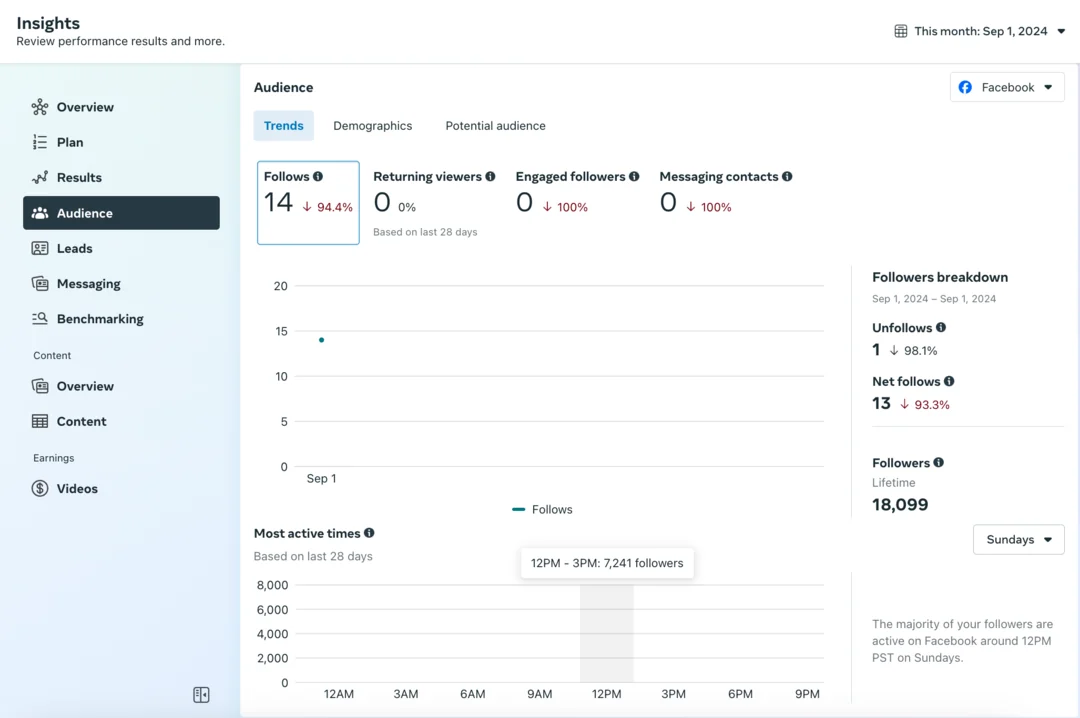
Task: Click info icon next to Follows
Action: pyautogui.click(x=318, y=176)
